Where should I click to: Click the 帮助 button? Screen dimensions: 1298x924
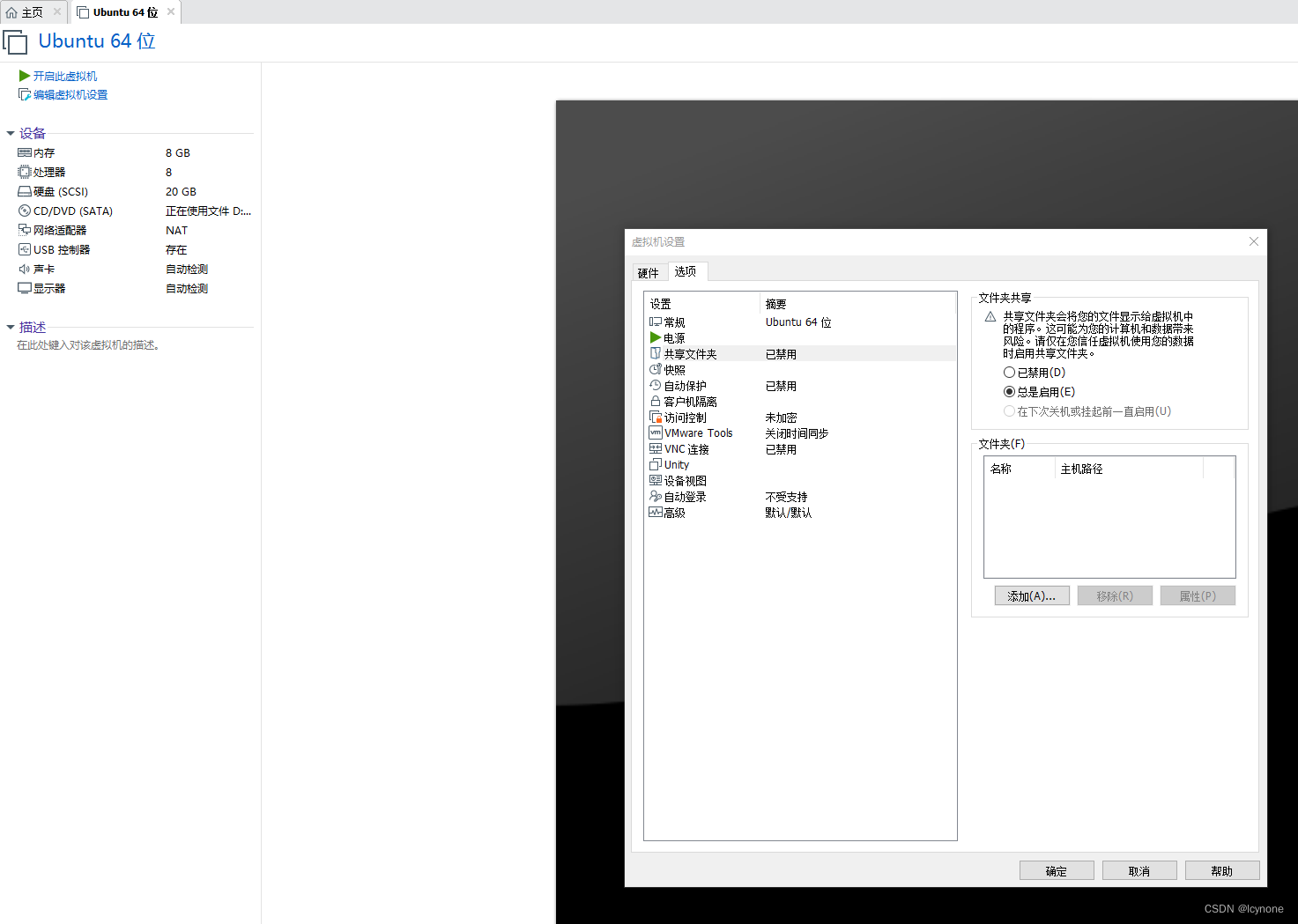point(1222,871)
